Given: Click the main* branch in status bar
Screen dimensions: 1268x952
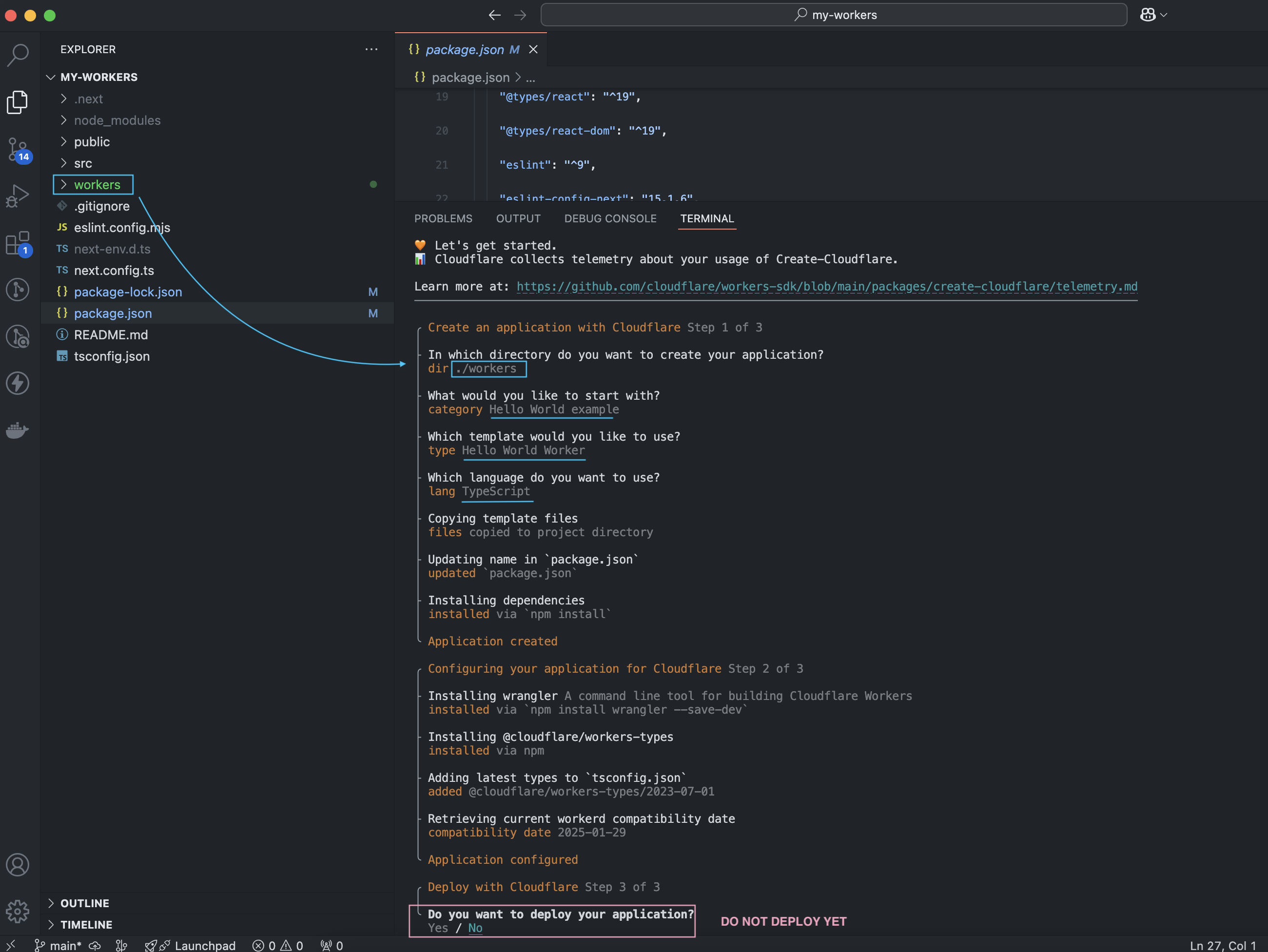Looking at the screenshot, I should [58, 945].
